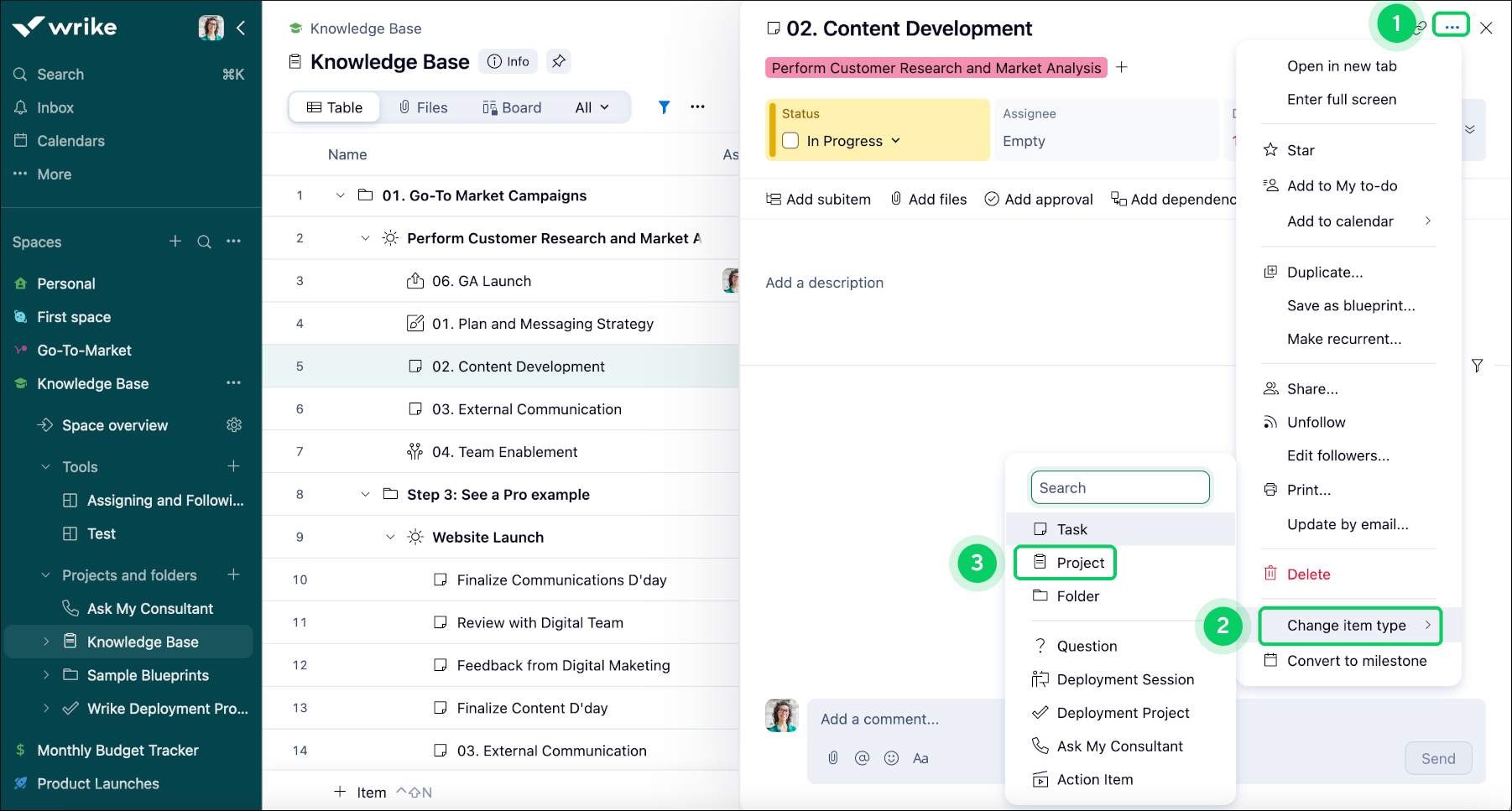Viewport: 1512px width, 811px height.
Task: Select Project from item type list
Action: pos(1080,563)
